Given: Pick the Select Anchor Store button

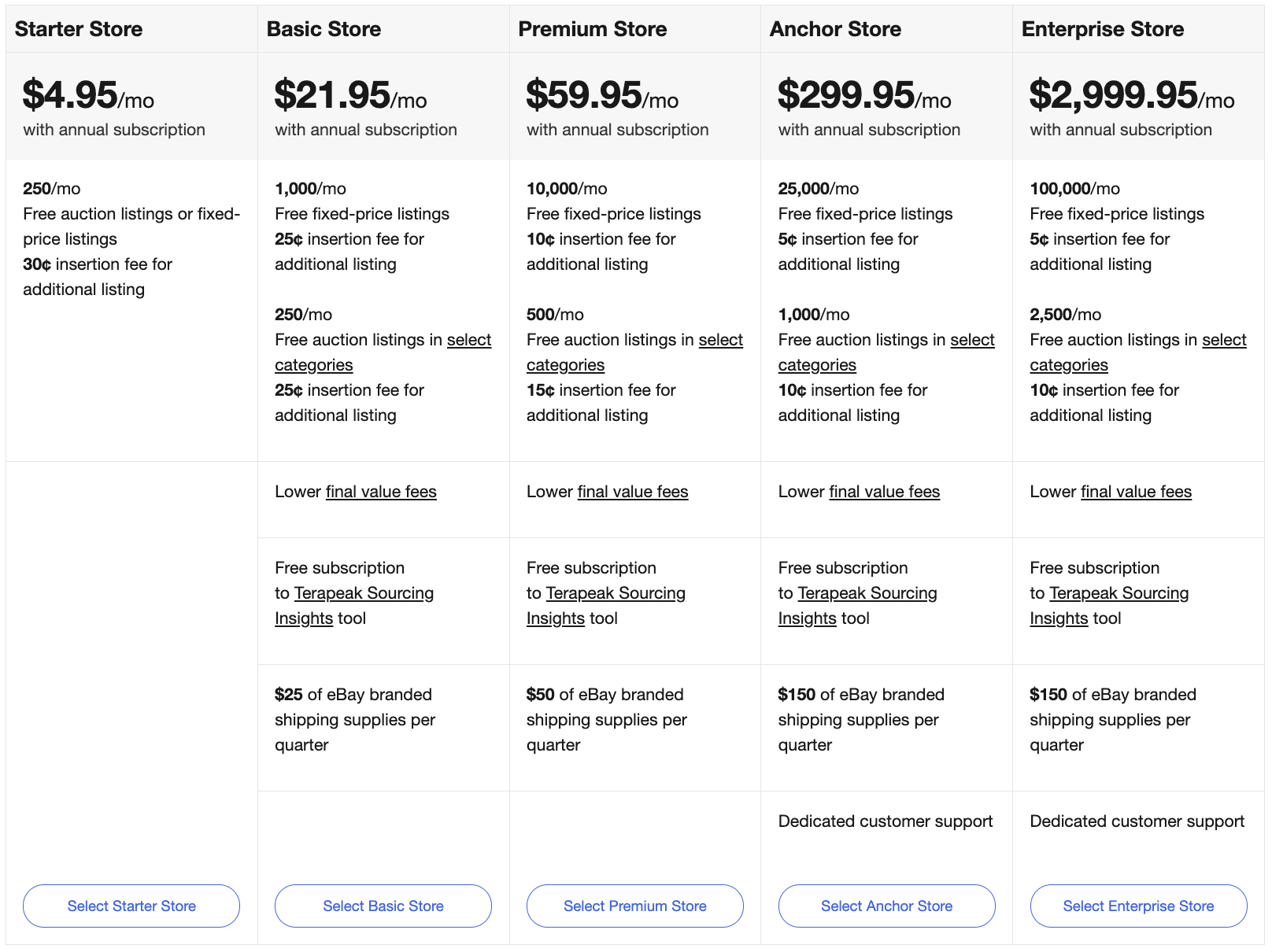Looking at the screenshot, I should tap(886, 906).
